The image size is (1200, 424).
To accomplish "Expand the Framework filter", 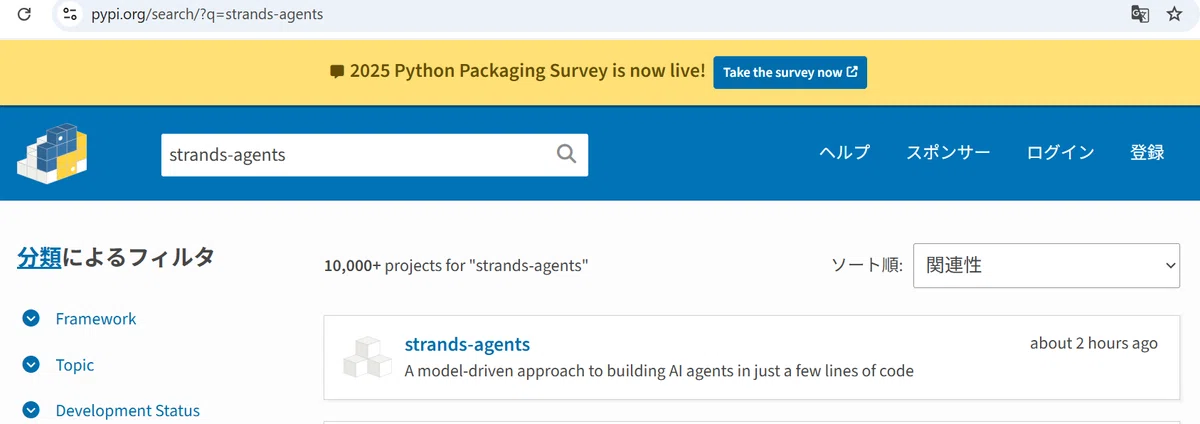I will point(31,318).
